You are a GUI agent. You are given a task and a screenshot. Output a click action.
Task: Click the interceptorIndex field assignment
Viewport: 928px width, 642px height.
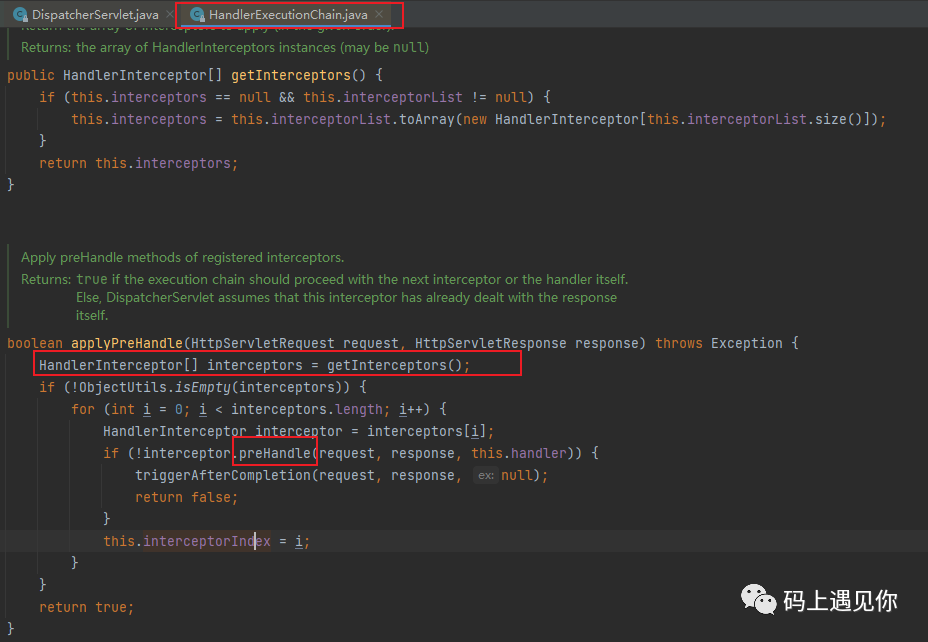(x=207, y=541)
